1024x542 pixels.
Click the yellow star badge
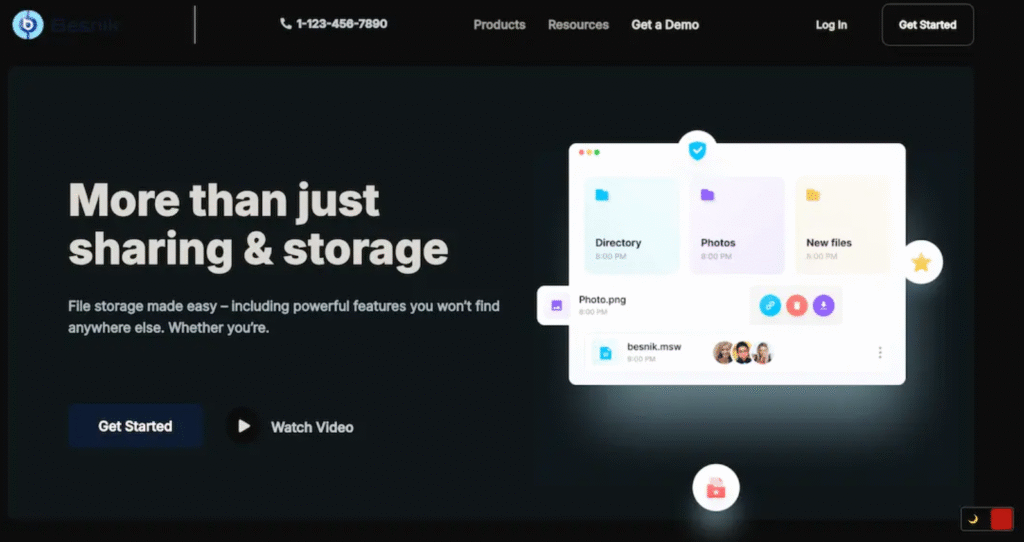tap(921, 263)
